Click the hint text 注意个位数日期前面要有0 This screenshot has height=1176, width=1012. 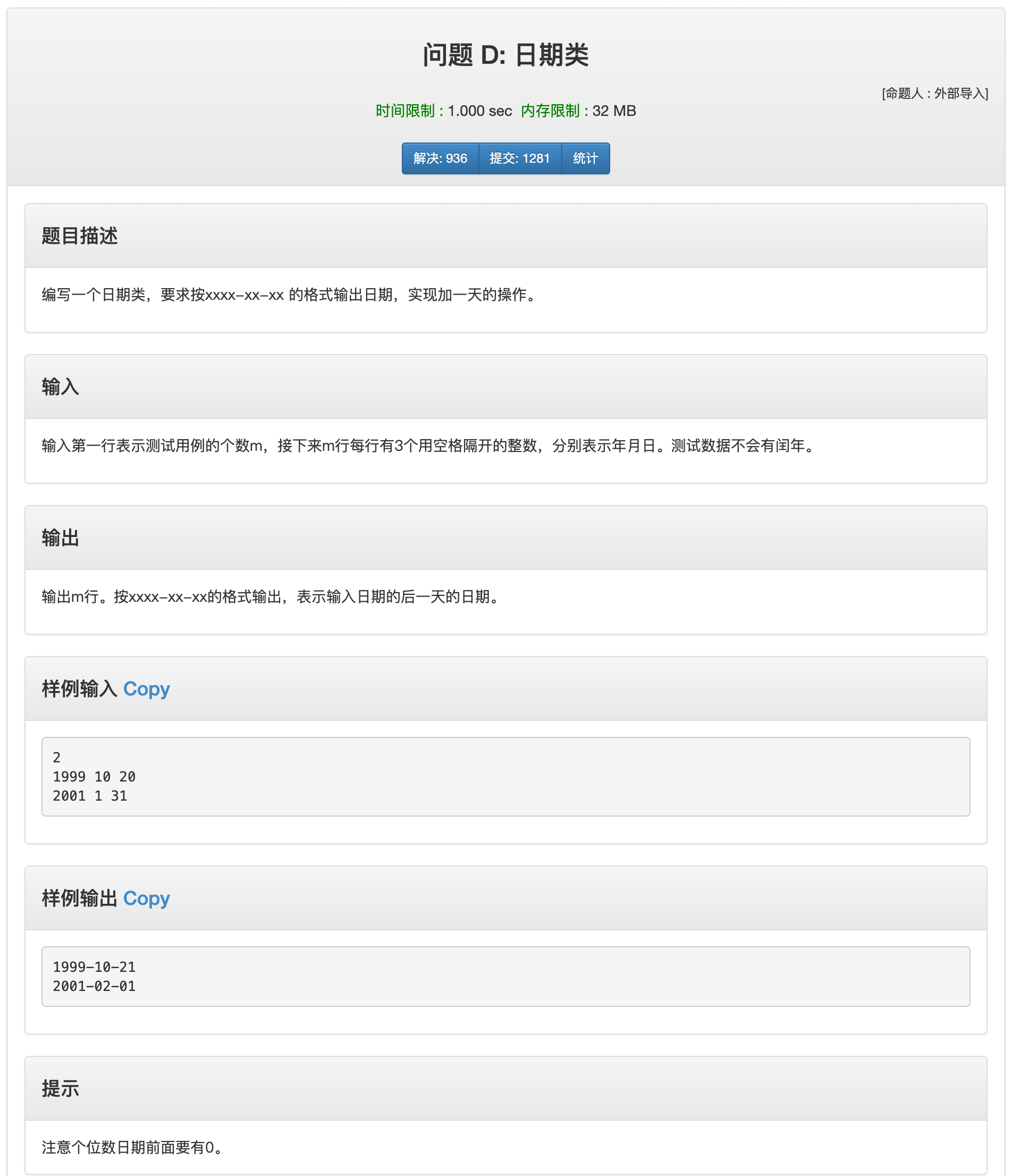pos(133,1147)
